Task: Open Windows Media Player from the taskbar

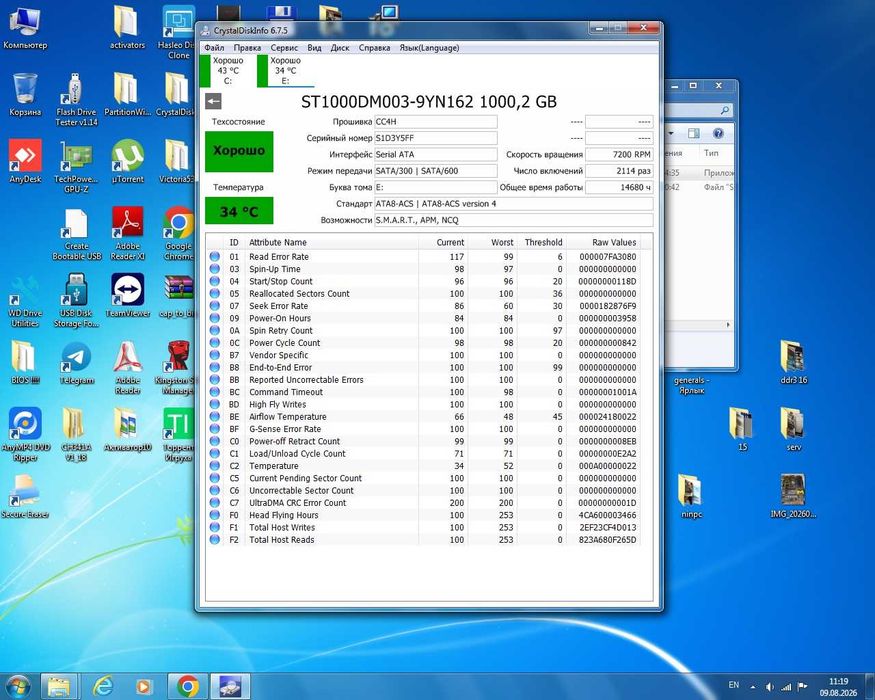Action: (145, 686)
